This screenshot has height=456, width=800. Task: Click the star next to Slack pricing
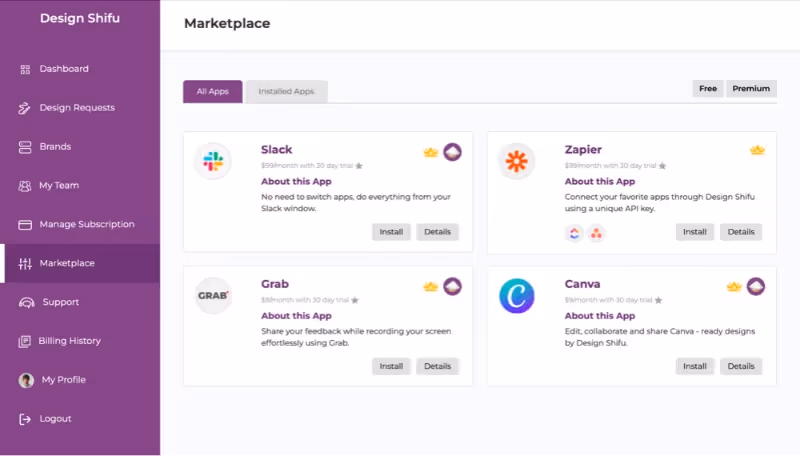(359, 166)
